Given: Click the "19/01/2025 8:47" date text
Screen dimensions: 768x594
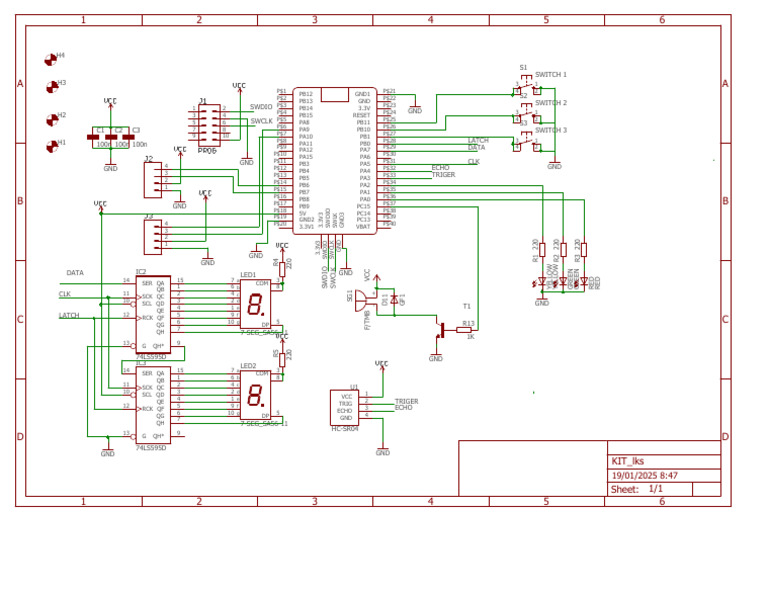Looking at the screenshot, I should click(645, 475).
